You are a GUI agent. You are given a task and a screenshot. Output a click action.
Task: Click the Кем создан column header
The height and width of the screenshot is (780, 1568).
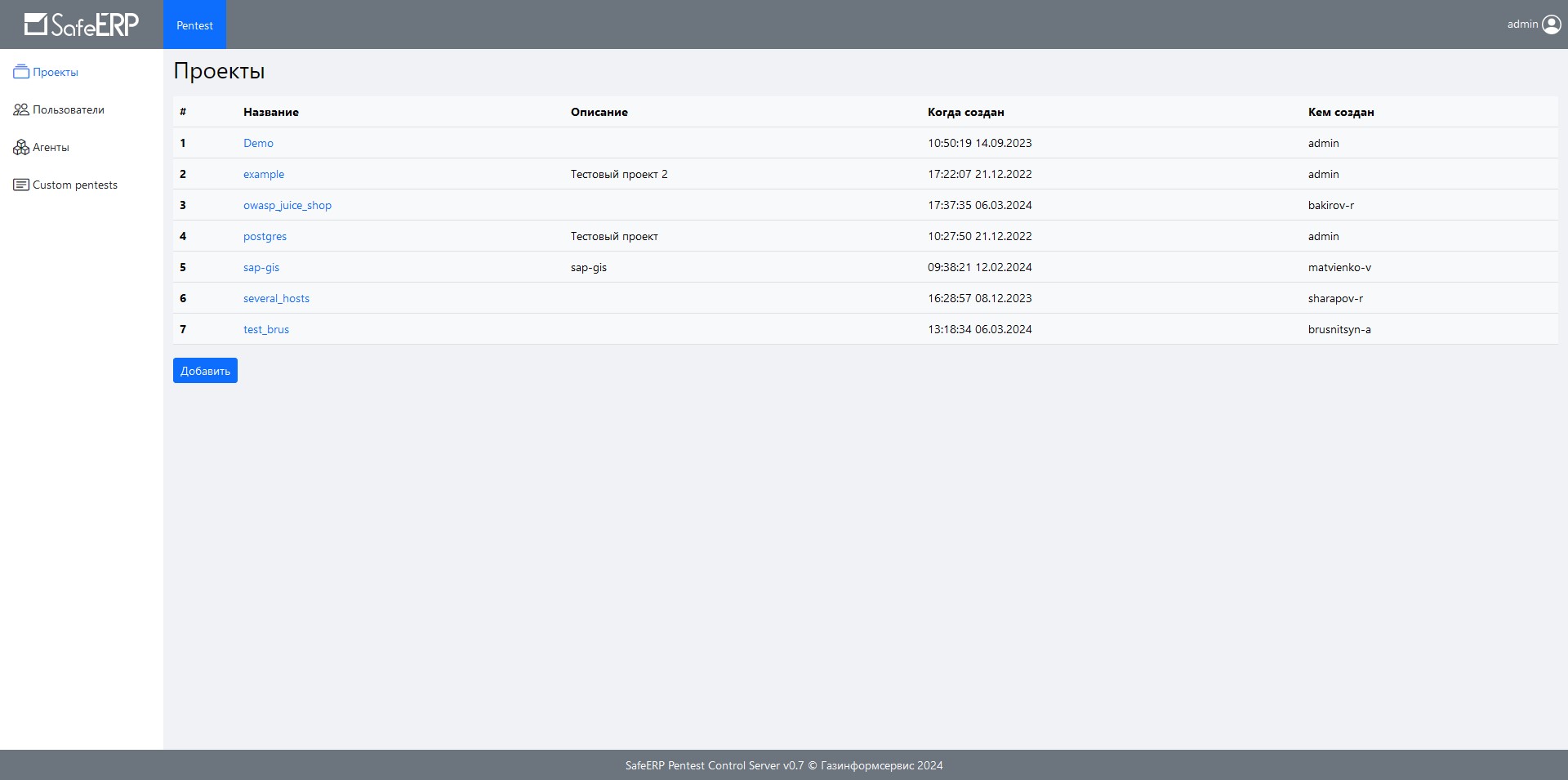click(x=1341, y=112)
